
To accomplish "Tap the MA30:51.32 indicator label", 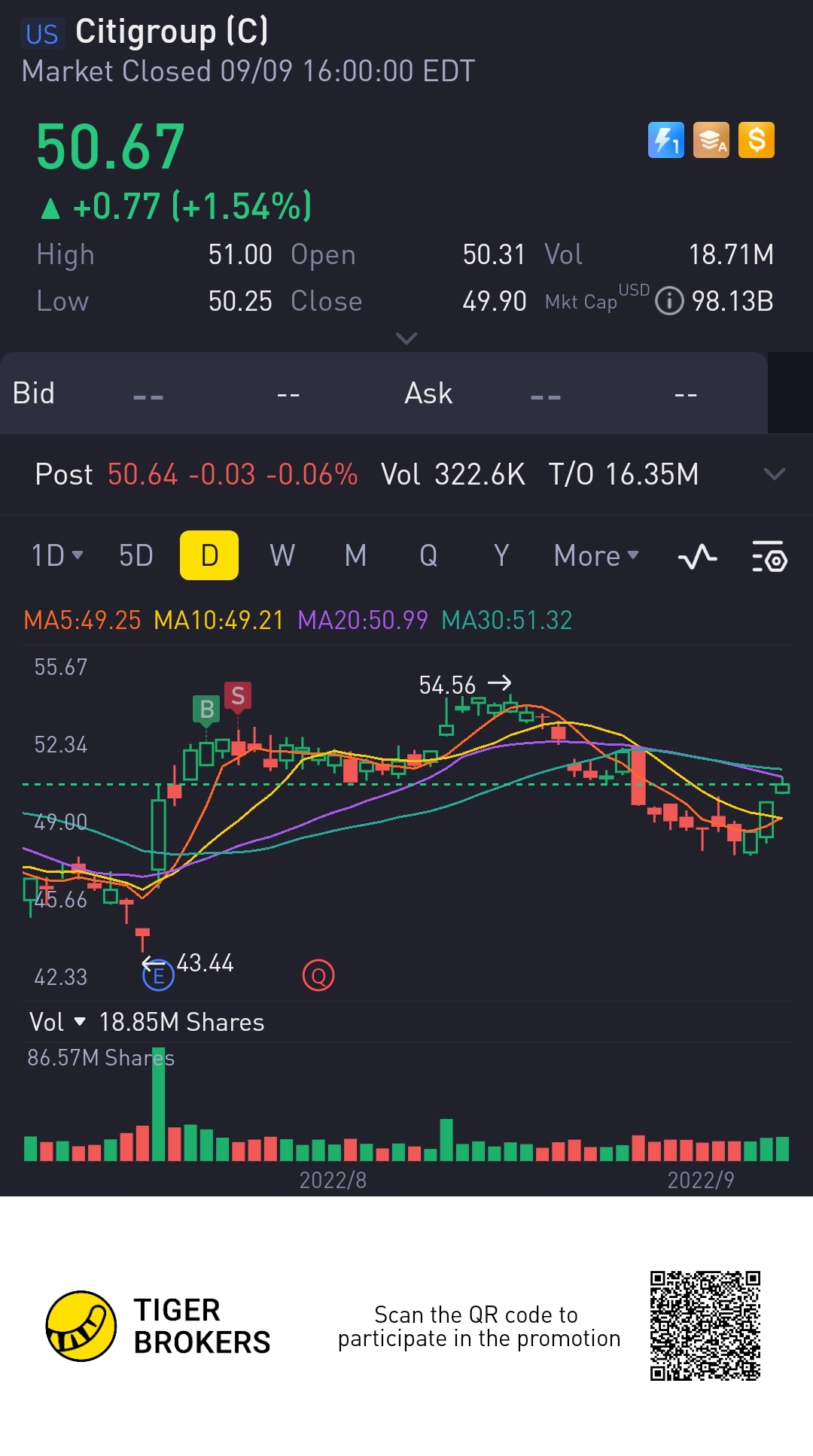I will click(507, 620).
